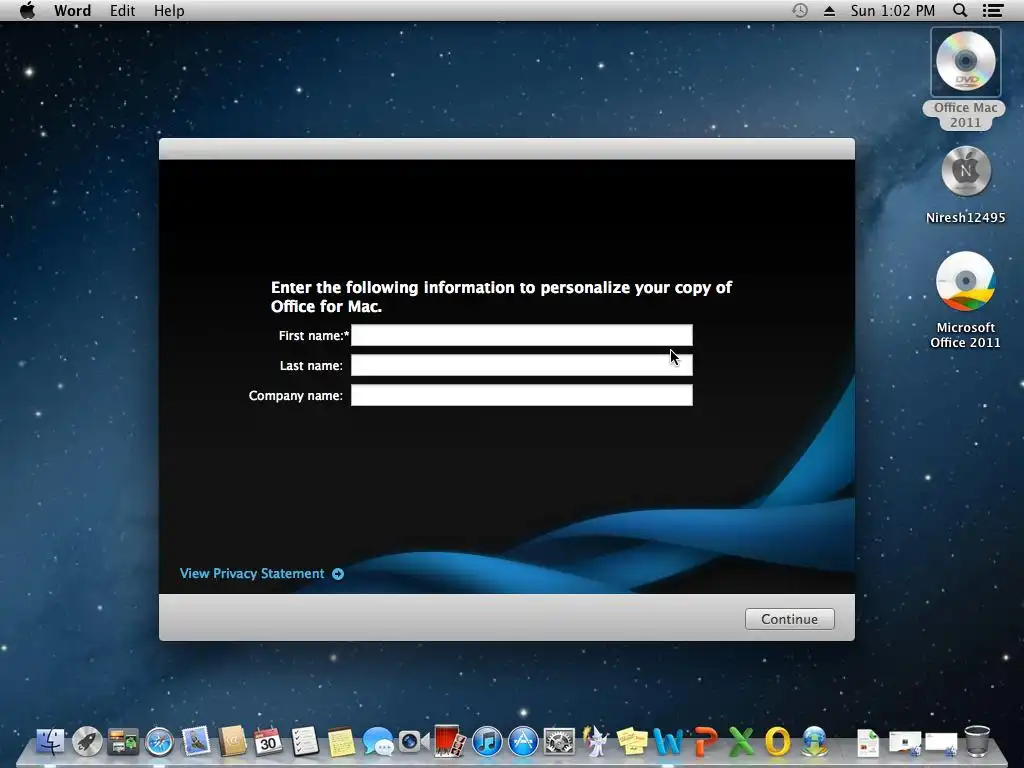Open Notes yellow notepad in Dock
Image resolution: width=1024 pixels, height=768 pixels.
pos(341,742)
